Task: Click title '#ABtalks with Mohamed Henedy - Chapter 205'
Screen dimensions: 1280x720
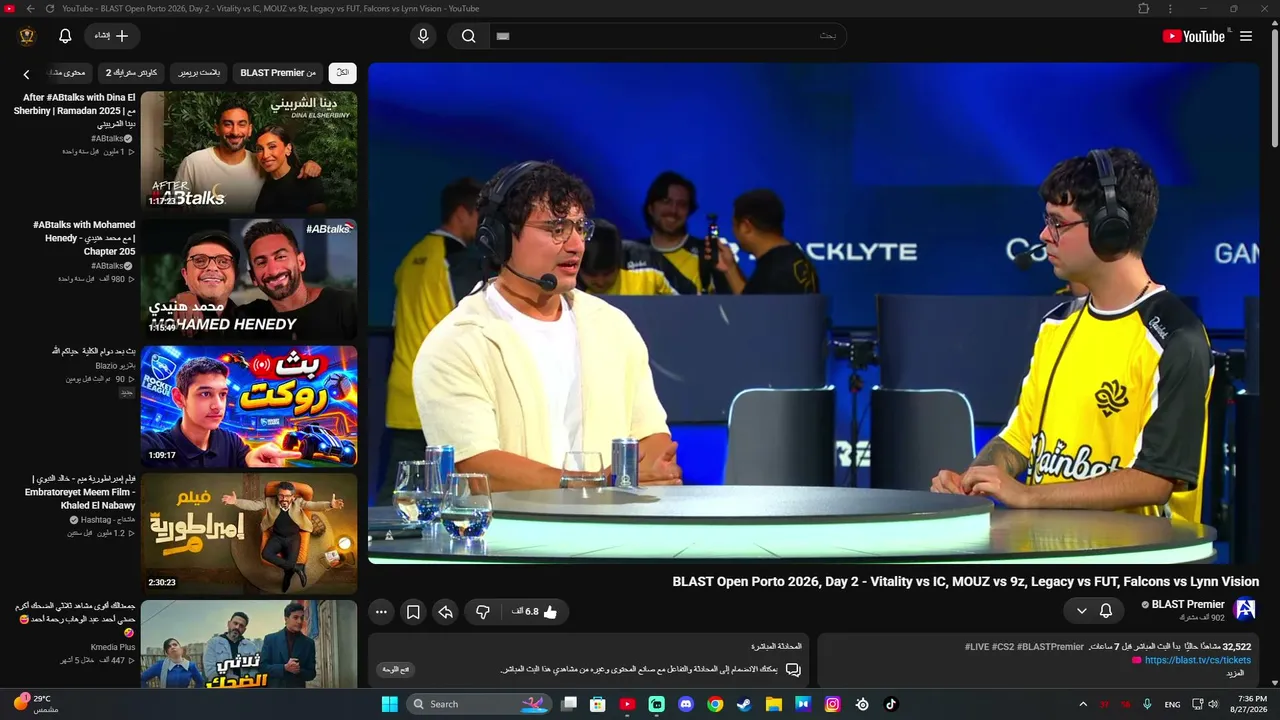Action: (x=84, y=238)
